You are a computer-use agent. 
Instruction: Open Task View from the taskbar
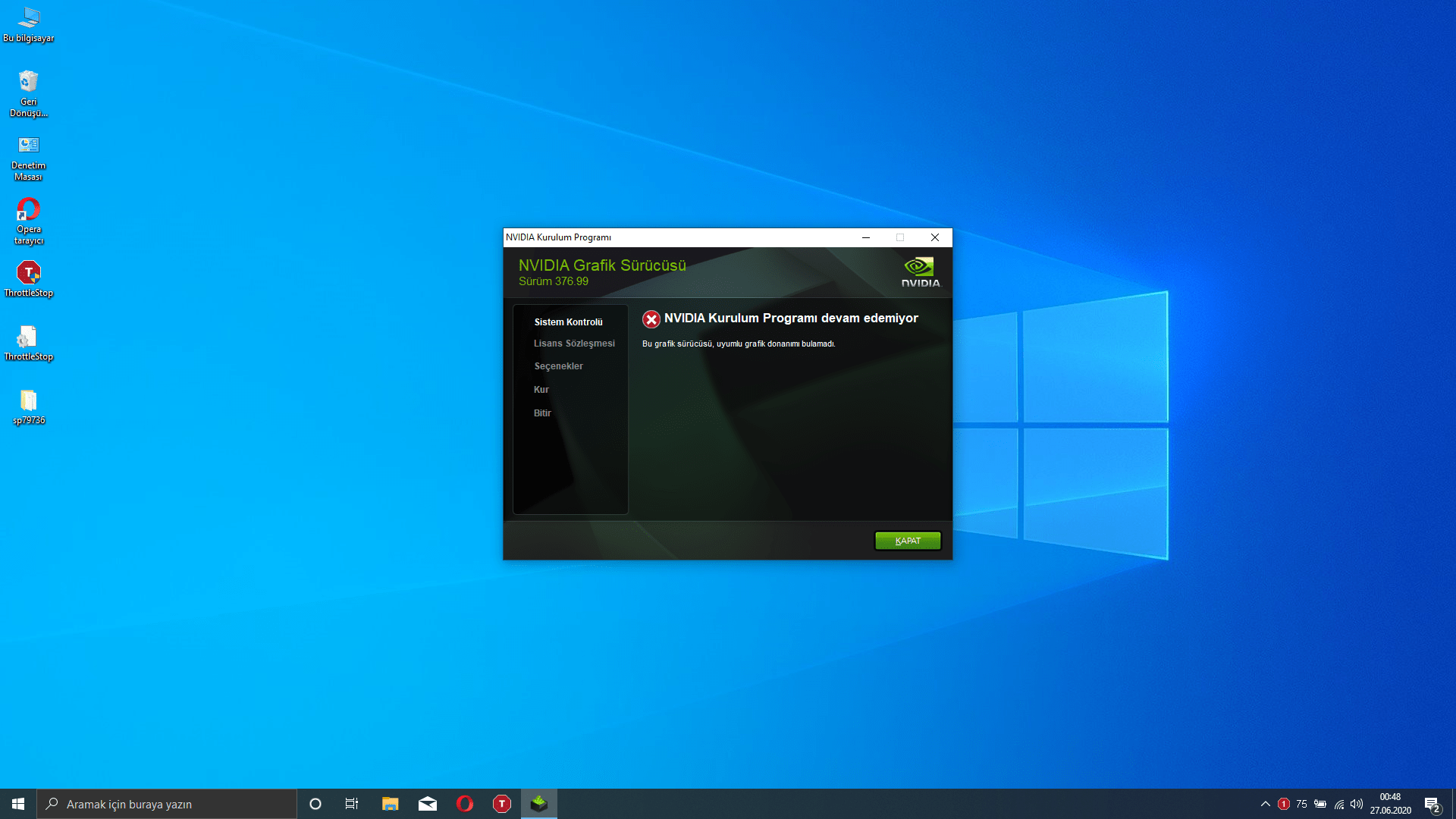point(352,804)
